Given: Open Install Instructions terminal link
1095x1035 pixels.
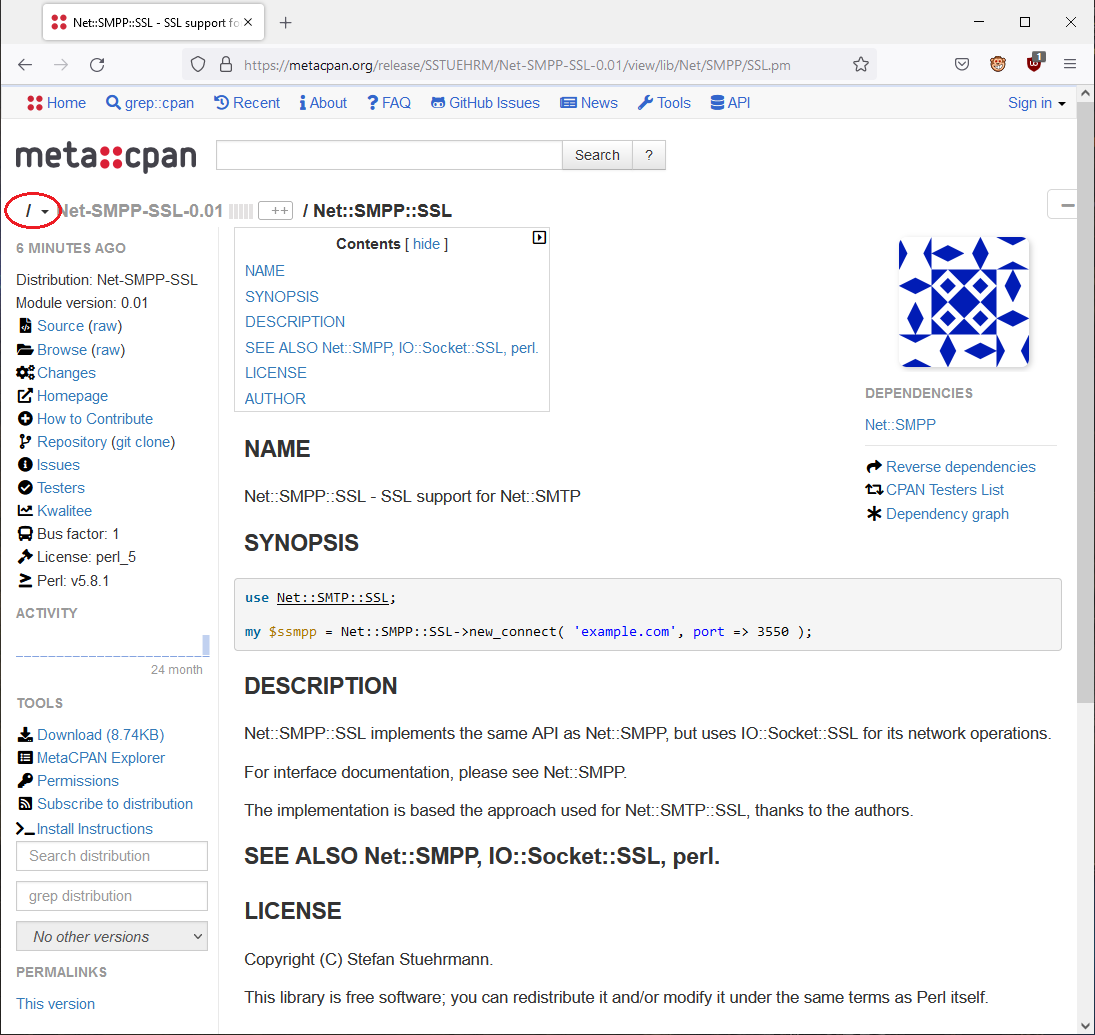Looking at the screenshot, I should [x=95, y=828].
